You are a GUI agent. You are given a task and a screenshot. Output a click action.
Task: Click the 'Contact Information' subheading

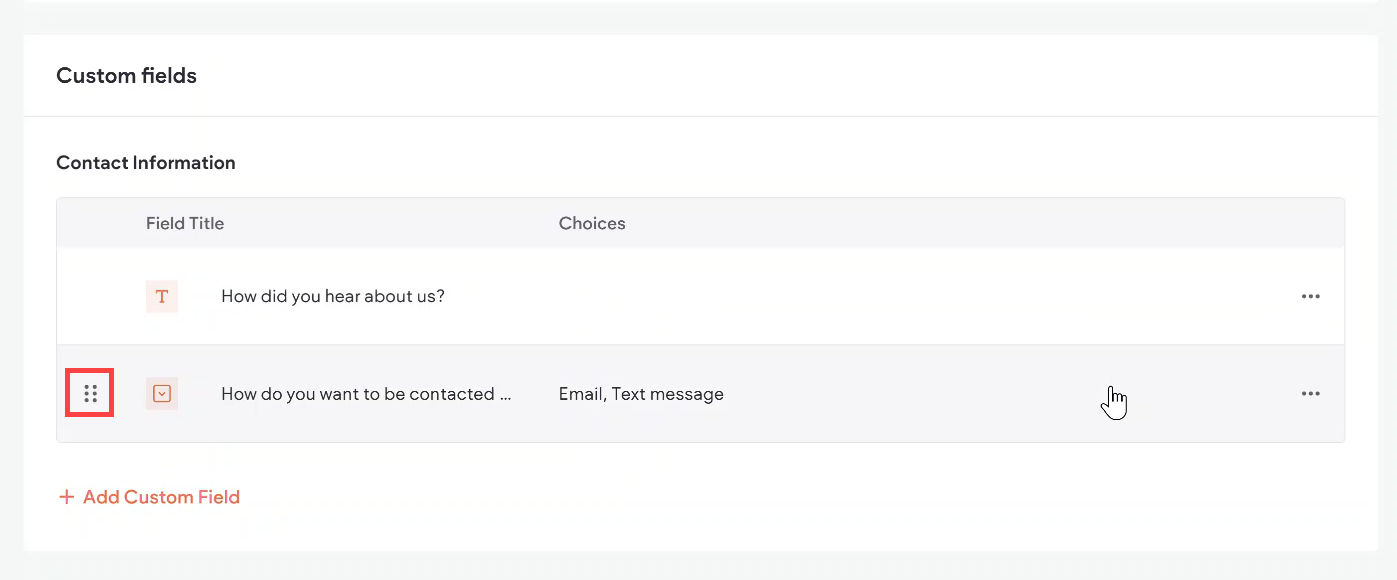click(146, 163)
